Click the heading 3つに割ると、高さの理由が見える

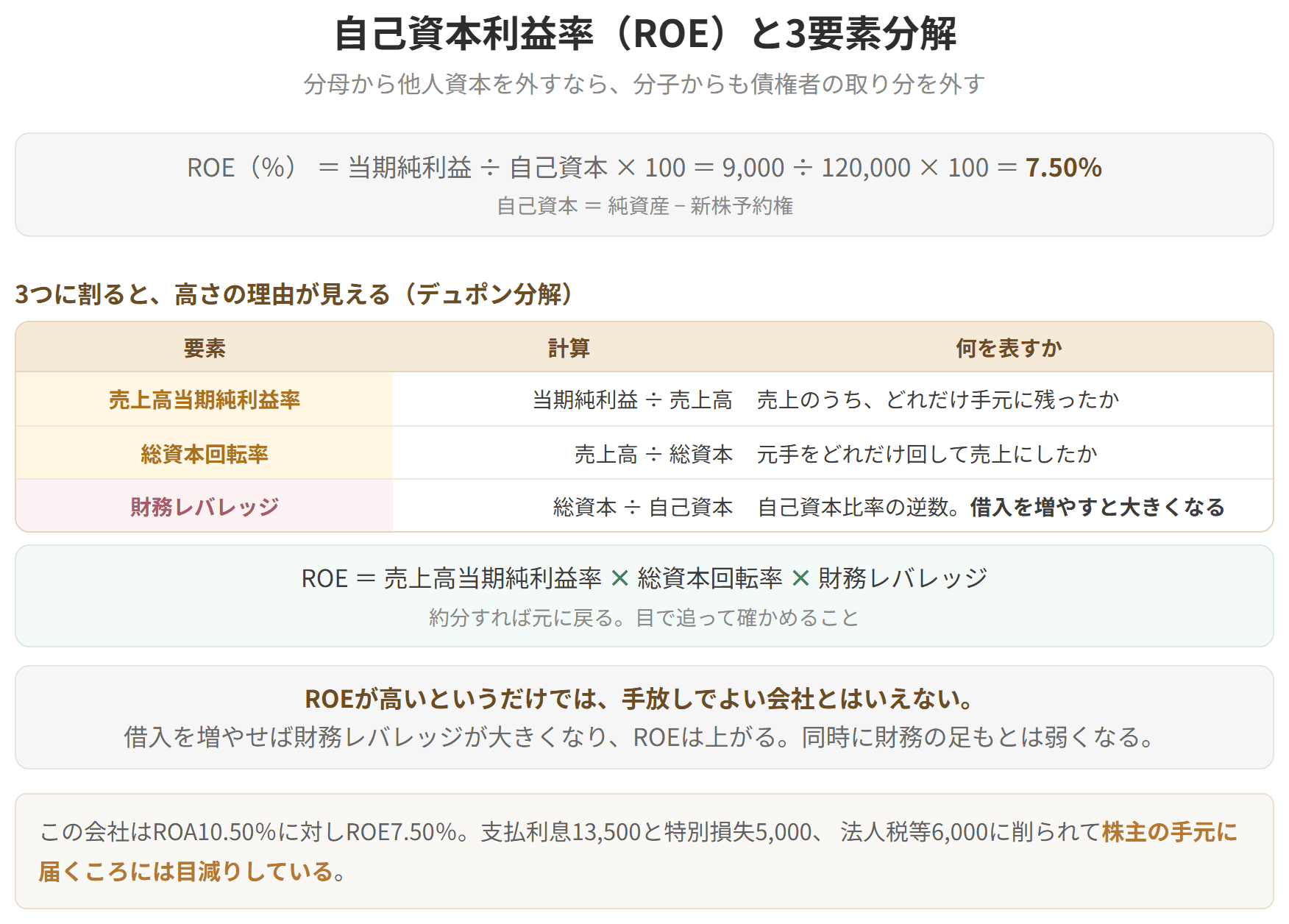294,294
